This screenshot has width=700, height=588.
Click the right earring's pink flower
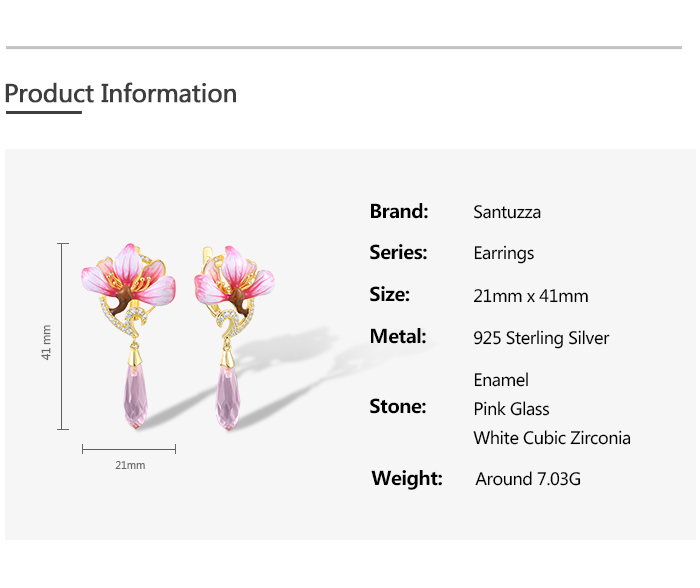coord(236,275)
